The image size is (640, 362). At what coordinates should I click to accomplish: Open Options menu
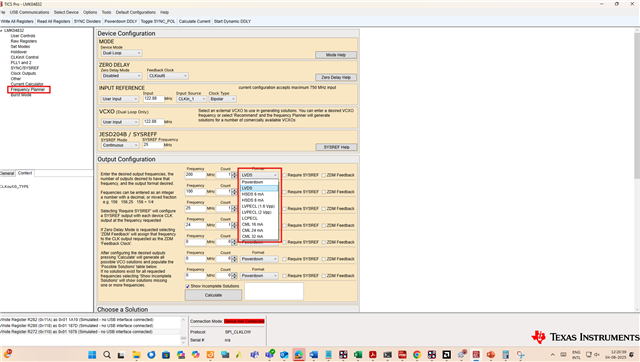(90, 12)
